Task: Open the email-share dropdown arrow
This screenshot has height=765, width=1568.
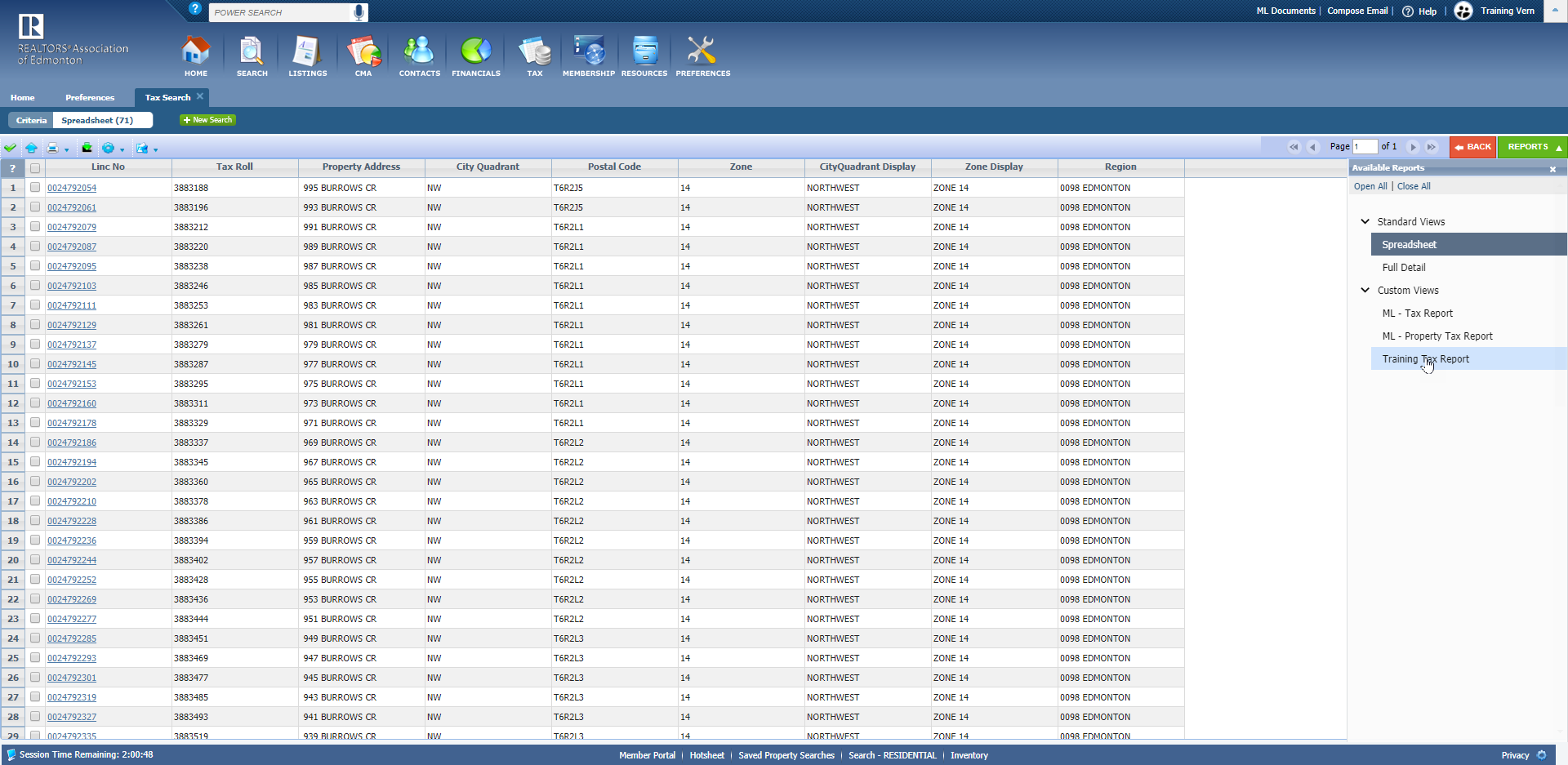Action: pos(155,150)
